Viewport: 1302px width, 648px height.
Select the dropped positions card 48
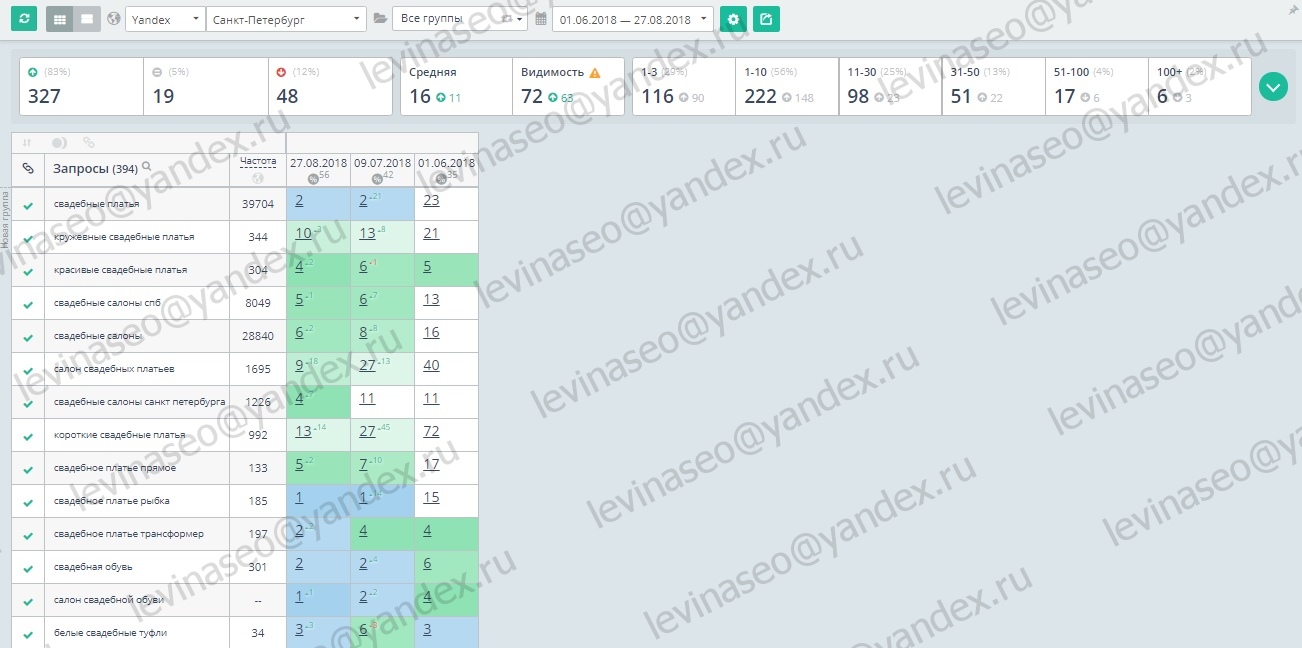pyautogui.click(x=330, y=86)
